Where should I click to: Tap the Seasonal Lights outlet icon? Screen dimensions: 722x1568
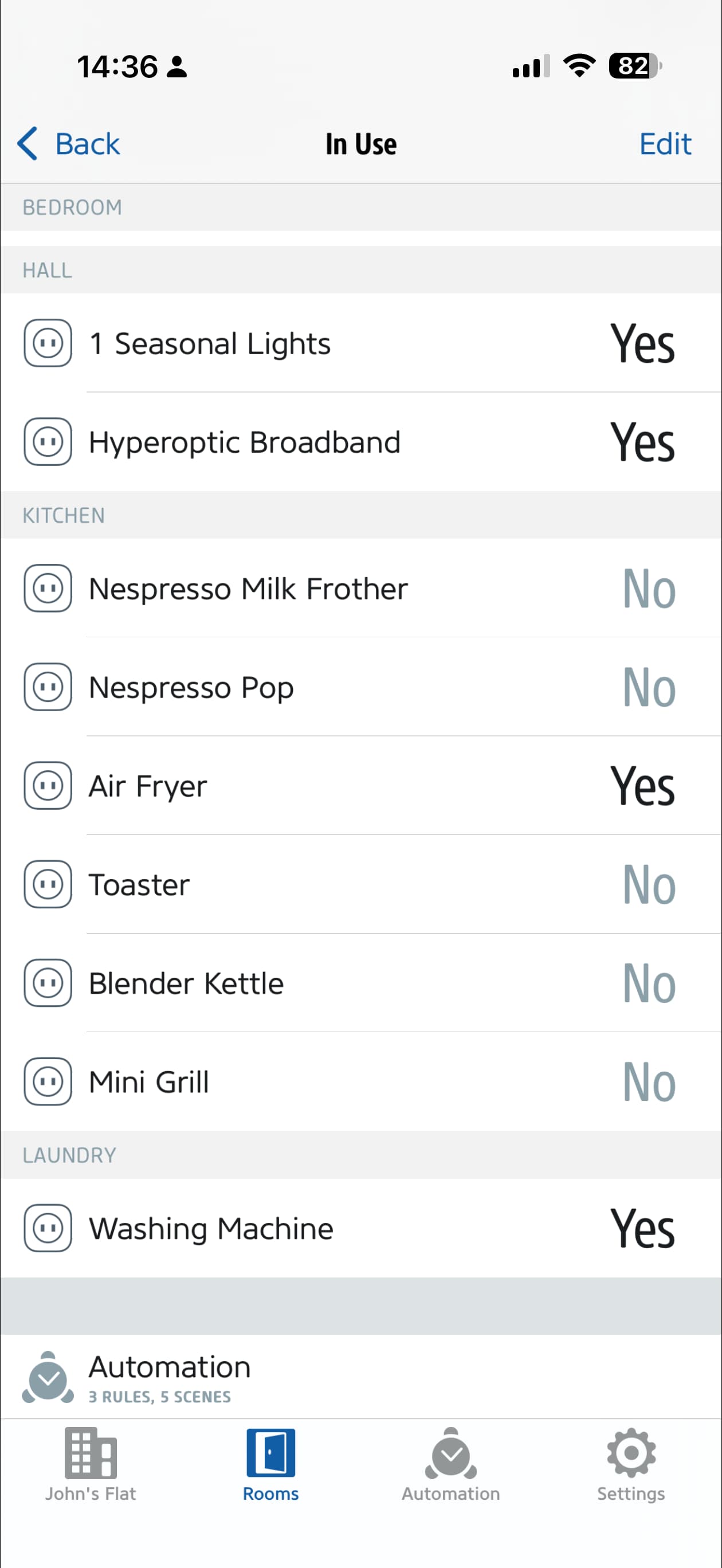[x=48, y=343]
